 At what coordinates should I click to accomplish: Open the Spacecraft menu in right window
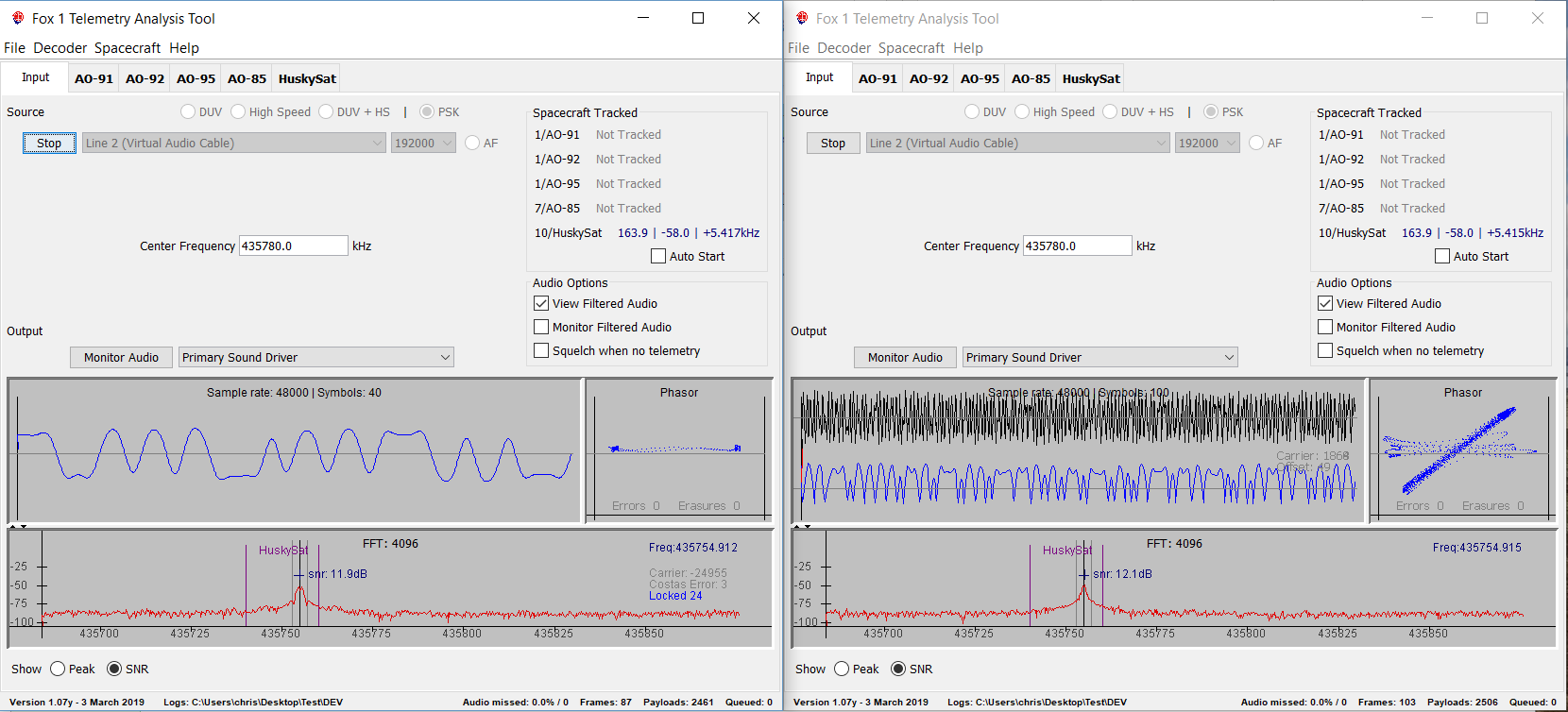[x=911, y=48]
